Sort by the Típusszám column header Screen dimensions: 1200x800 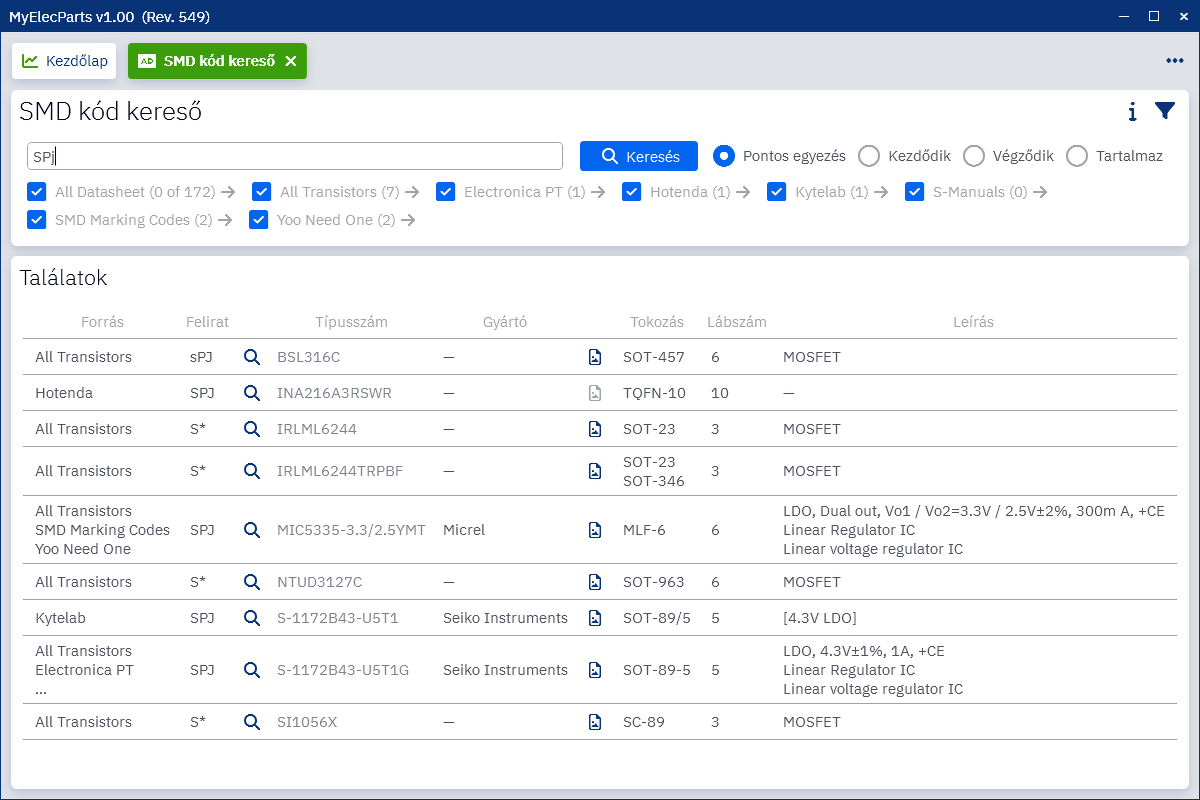[351, 322]
